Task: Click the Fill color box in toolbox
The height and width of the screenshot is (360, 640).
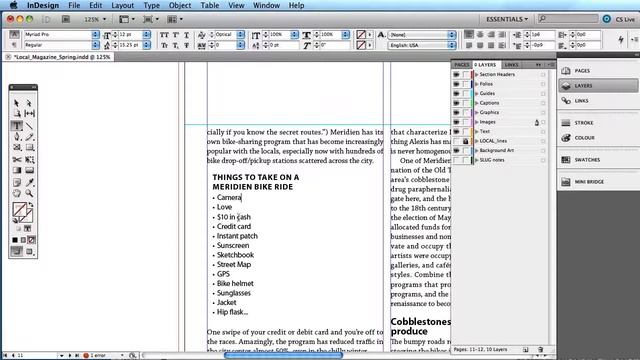Action: tap(19, 209)
